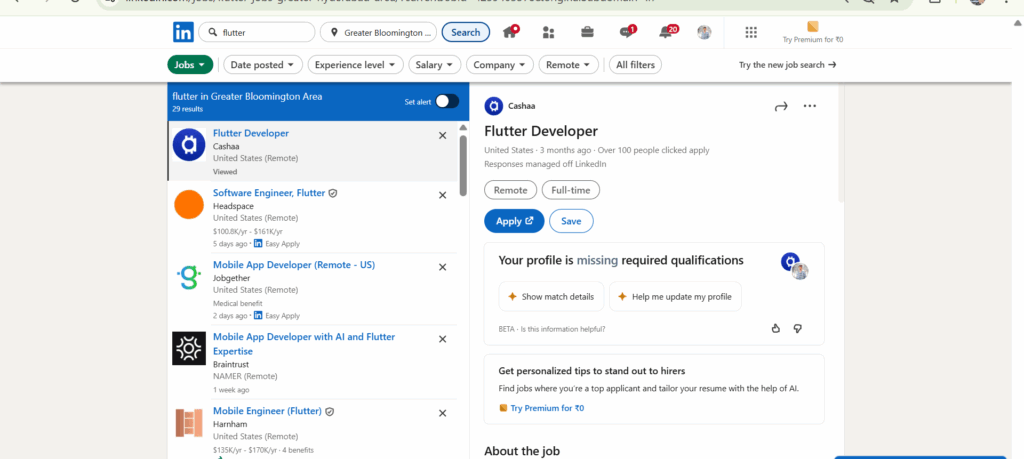Viewport: 1024px width, 459px height.
Task: Open the three-dot more options menu
Action: [810, 106]
